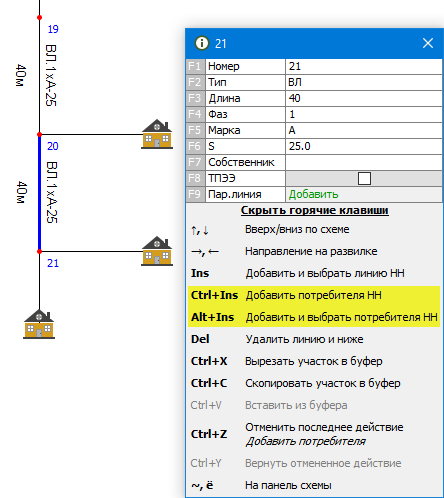Click the red node dot numbered 20
Viewport: 444px width, 498px height.
39,134
